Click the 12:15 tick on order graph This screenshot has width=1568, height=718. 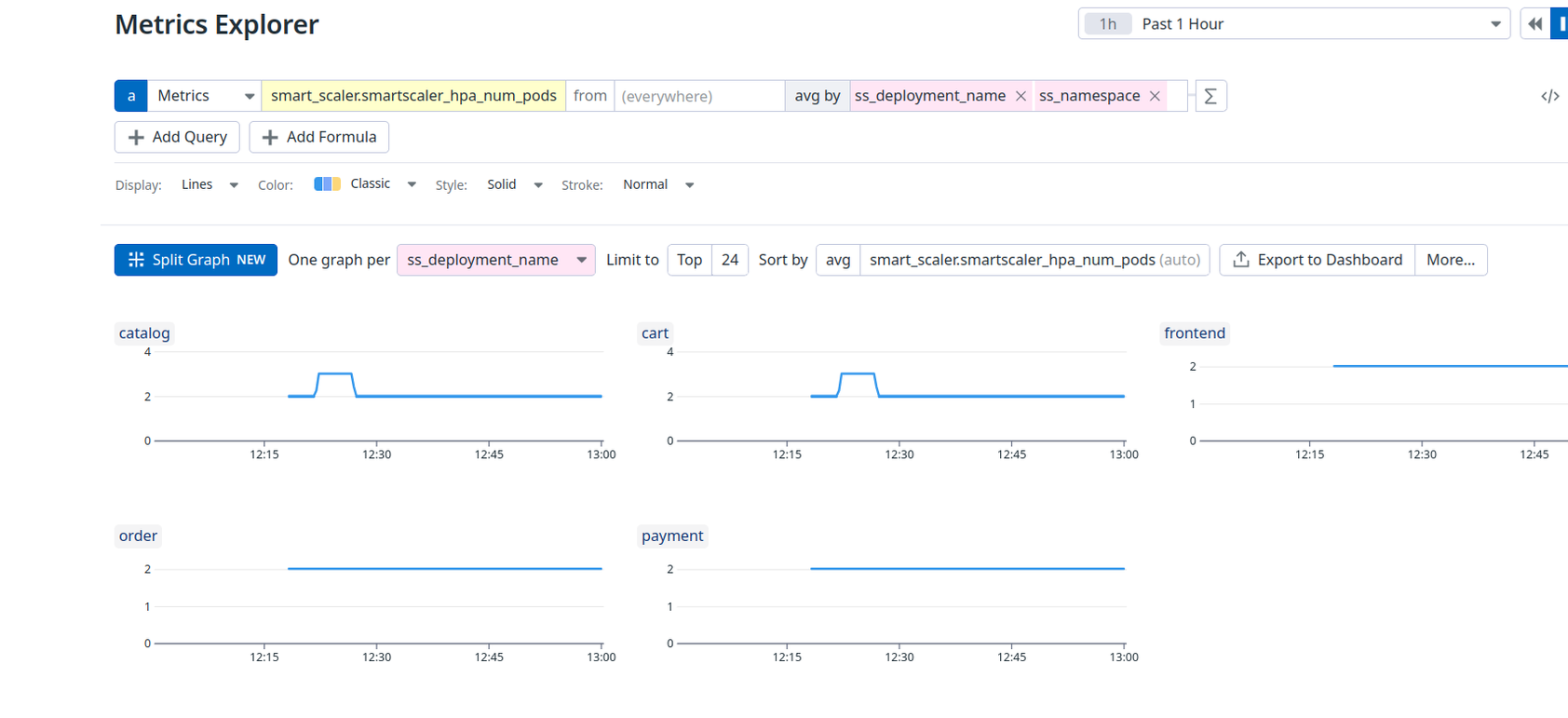click(264, 657)
